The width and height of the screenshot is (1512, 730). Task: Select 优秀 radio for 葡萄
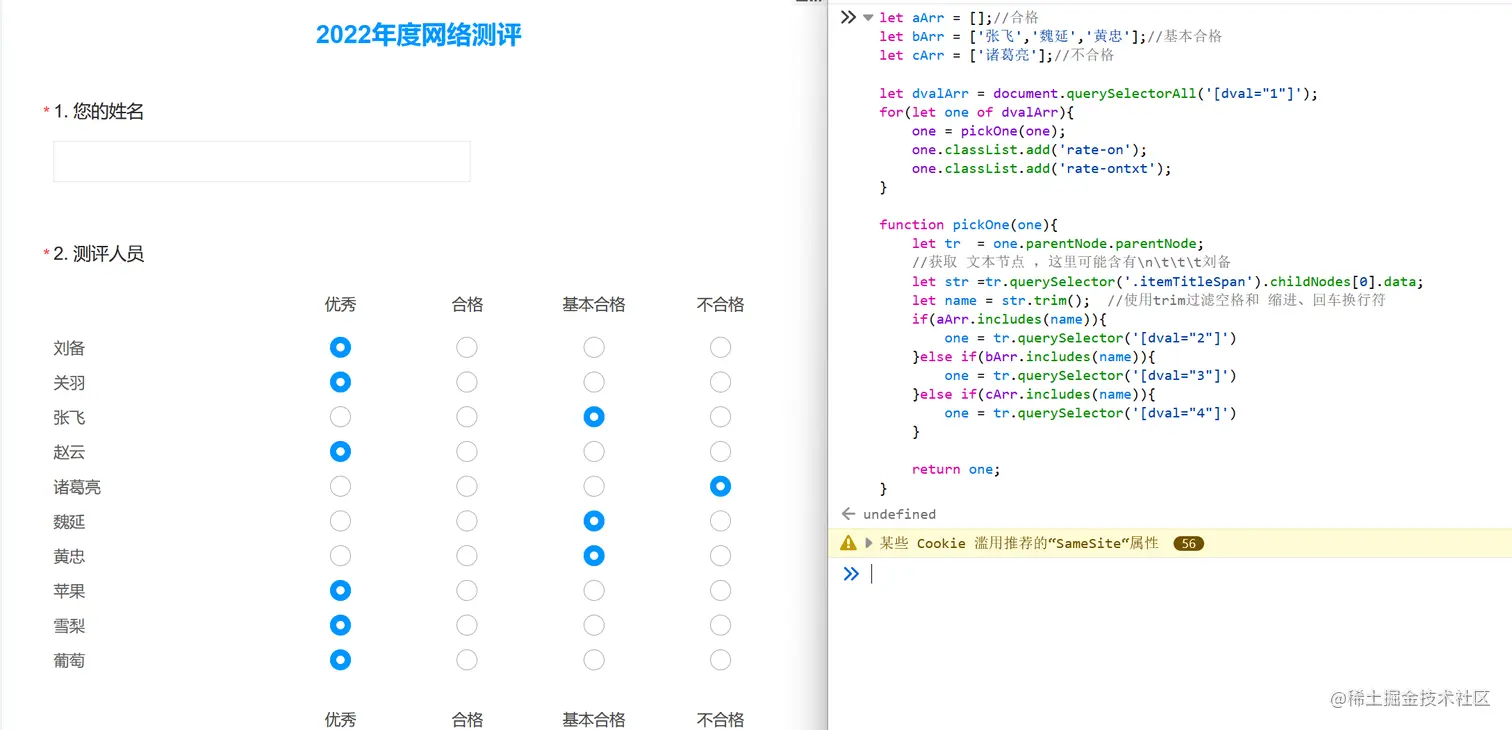tap(340, 660)
